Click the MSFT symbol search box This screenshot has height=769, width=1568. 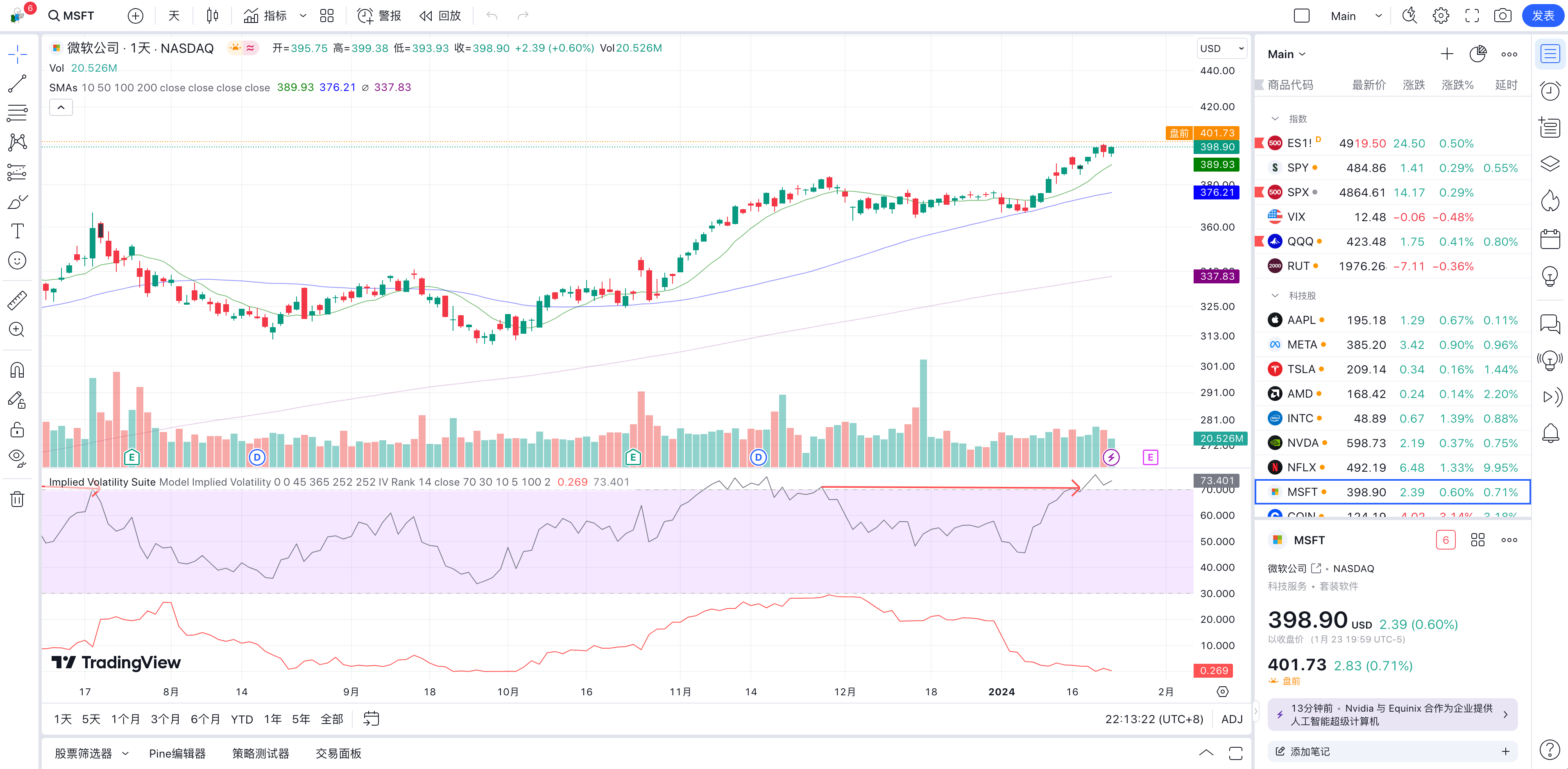72,16
